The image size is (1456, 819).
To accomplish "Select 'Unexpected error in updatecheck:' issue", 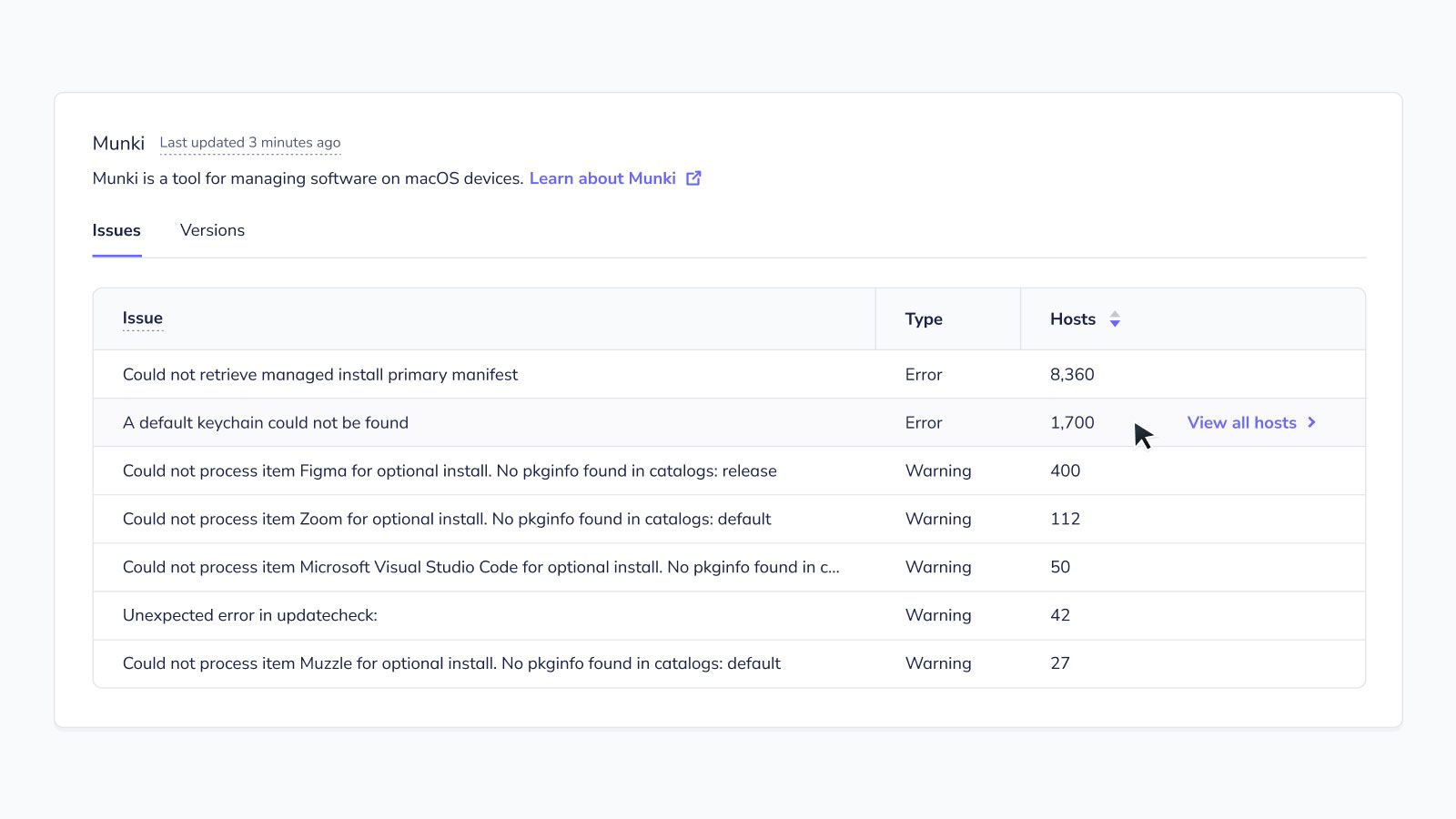I will [250, 615].
